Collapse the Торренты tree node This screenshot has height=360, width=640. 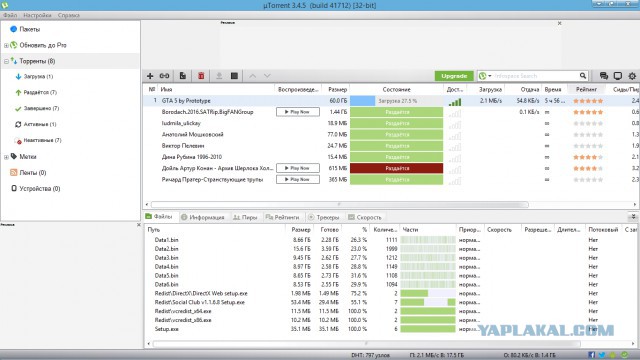click(6, 62)
